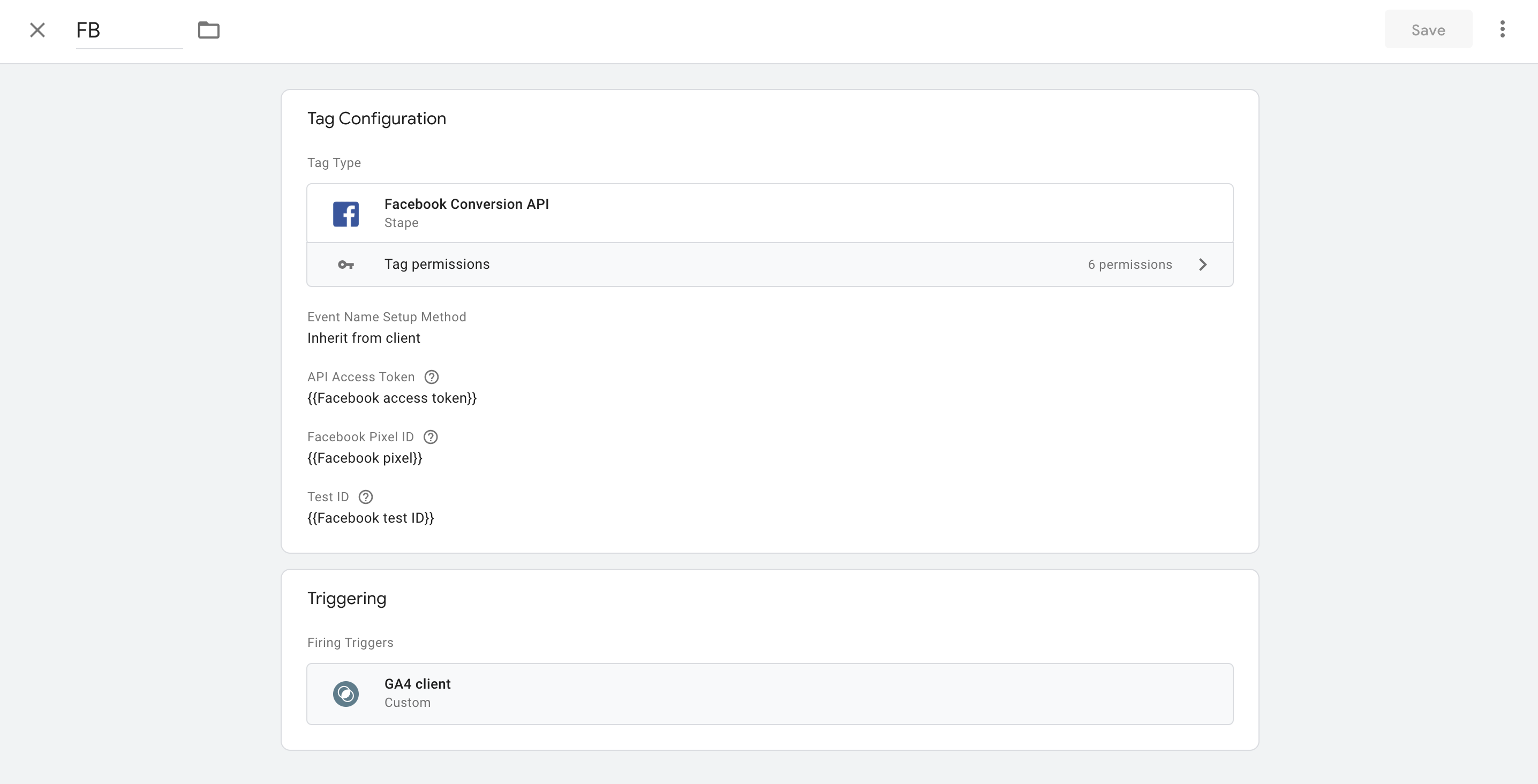Click the {{Facebook pixel}} value
Image resolution: width=1538 pixels, height=784 pixels.
click(x=365, y=458)
